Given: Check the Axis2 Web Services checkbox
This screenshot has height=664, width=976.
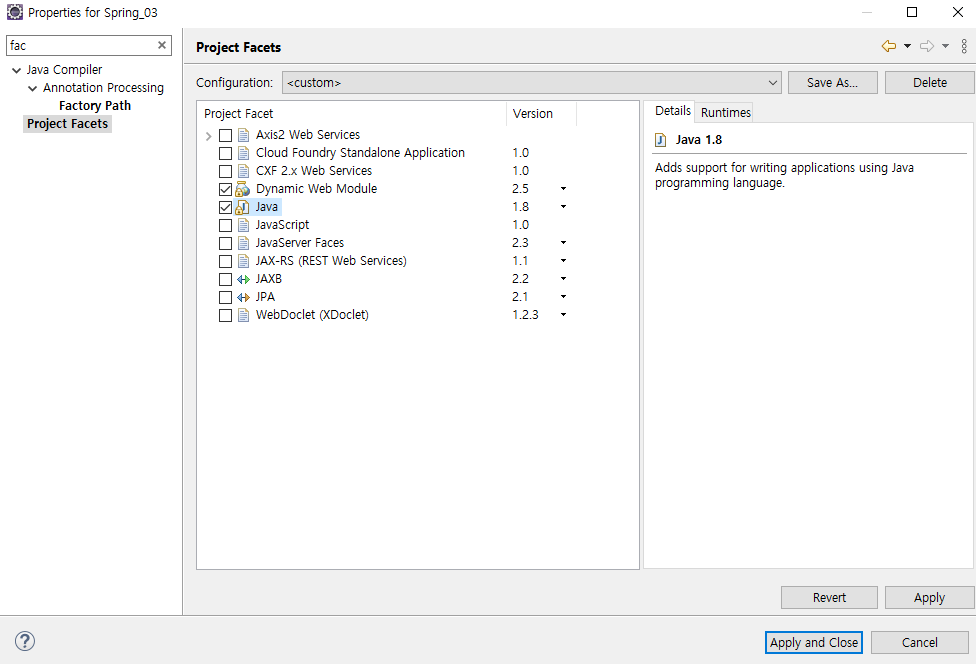Looking at the screenshot, I should tap(225, 135).
